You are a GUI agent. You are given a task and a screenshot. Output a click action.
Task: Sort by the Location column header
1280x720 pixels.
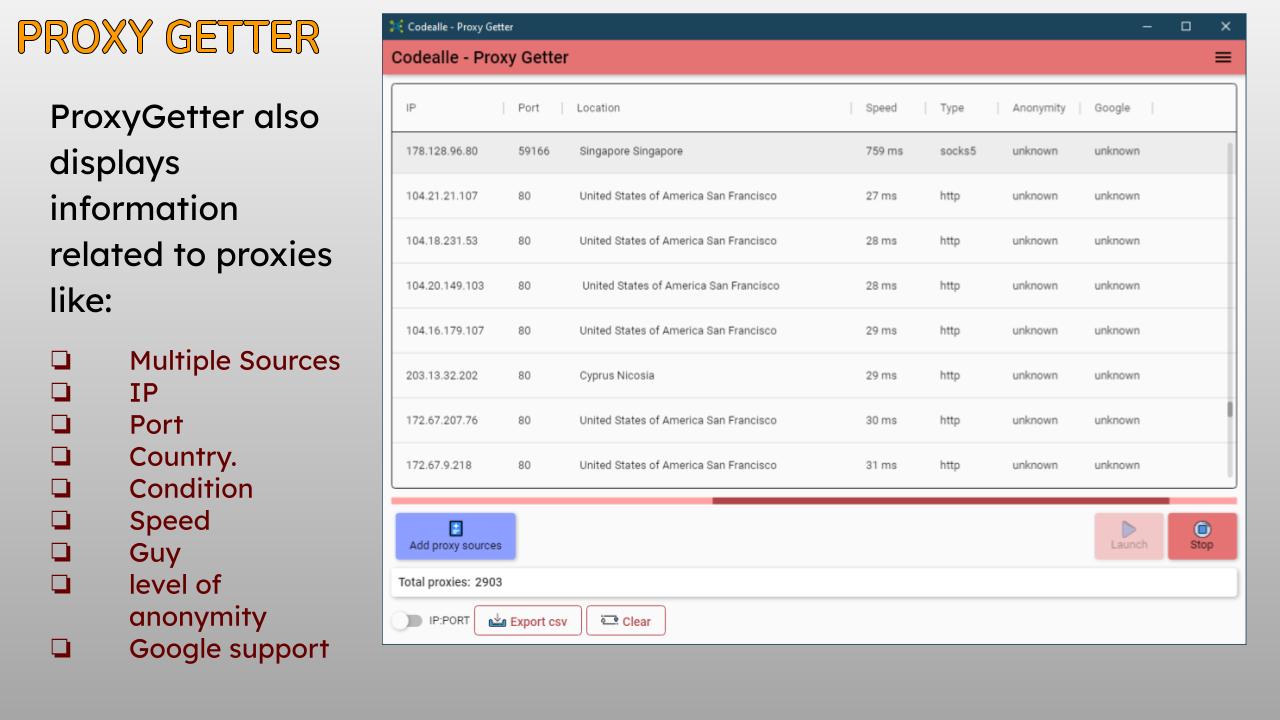click(x=598, y=108)
